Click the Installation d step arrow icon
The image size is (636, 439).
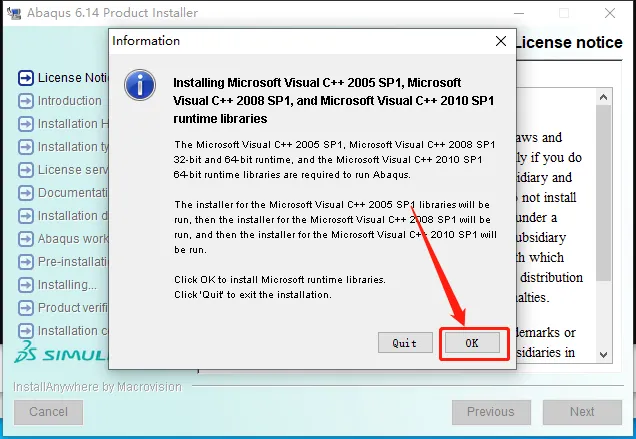tap(26, 216)
